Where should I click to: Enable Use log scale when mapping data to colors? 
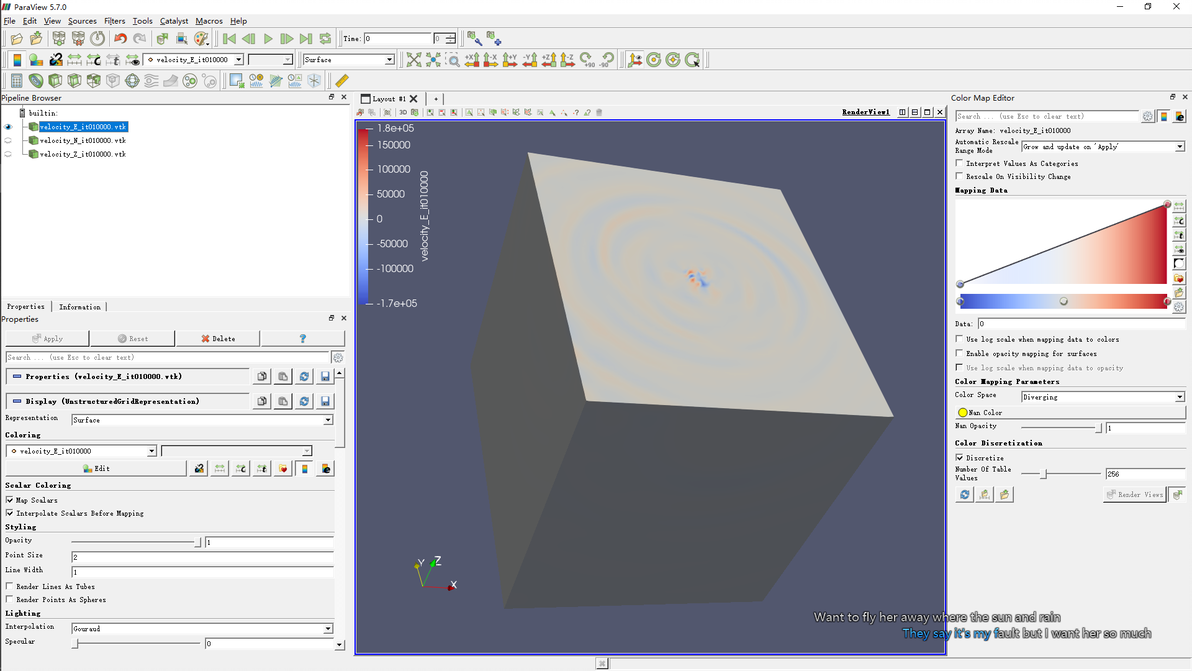(960, 340)
